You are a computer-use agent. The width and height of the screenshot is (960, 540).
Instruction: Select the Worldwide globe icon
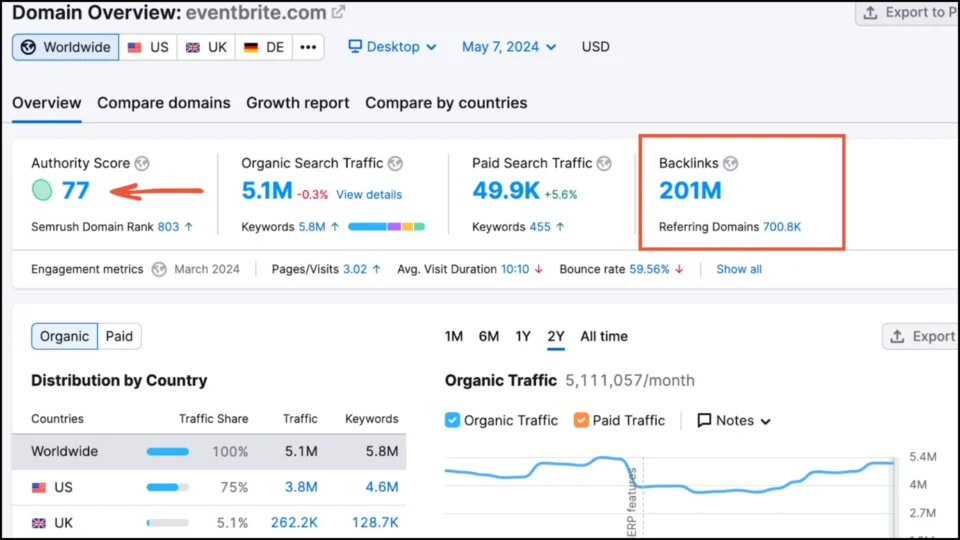28,47
